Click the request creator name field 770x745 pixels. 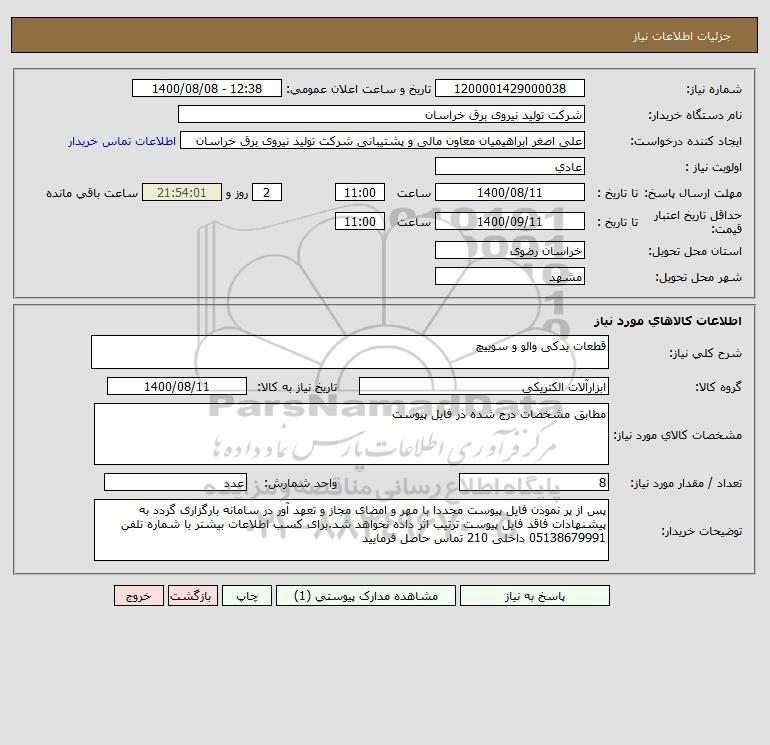click(382, 140)
